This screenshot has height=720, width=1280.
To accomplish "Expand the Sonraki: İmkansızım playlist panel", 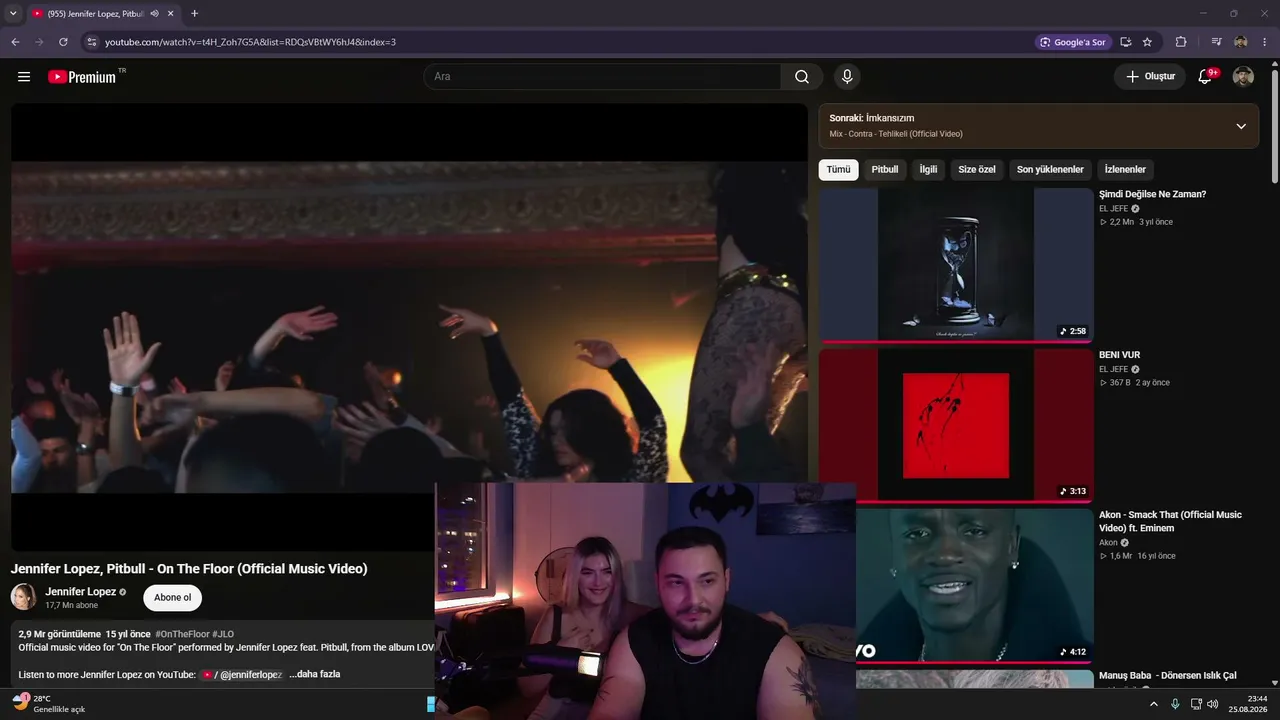I will (1241, 126).
